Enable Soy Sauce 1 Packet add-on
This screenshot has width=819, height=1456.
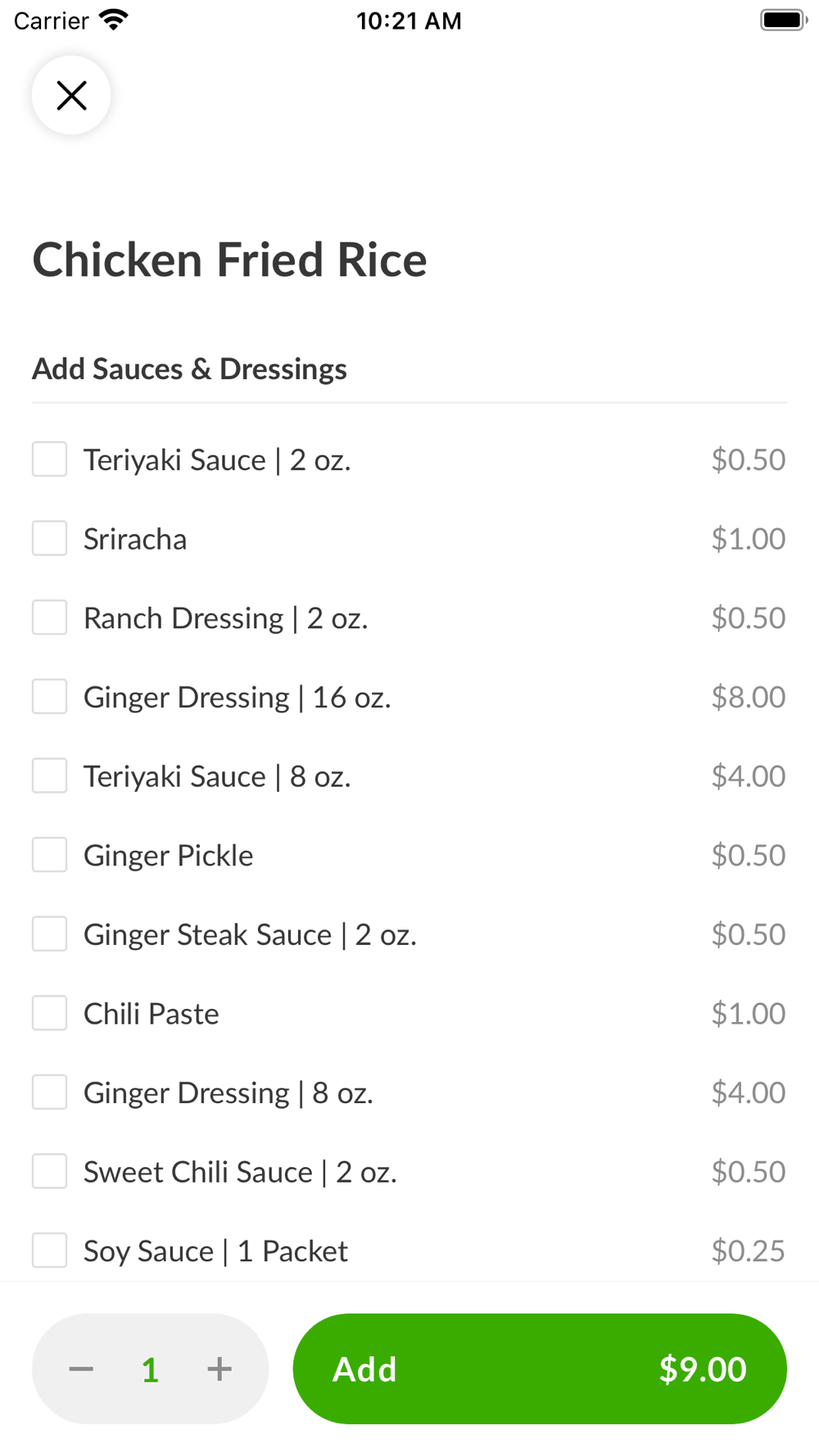[49, 1250]
